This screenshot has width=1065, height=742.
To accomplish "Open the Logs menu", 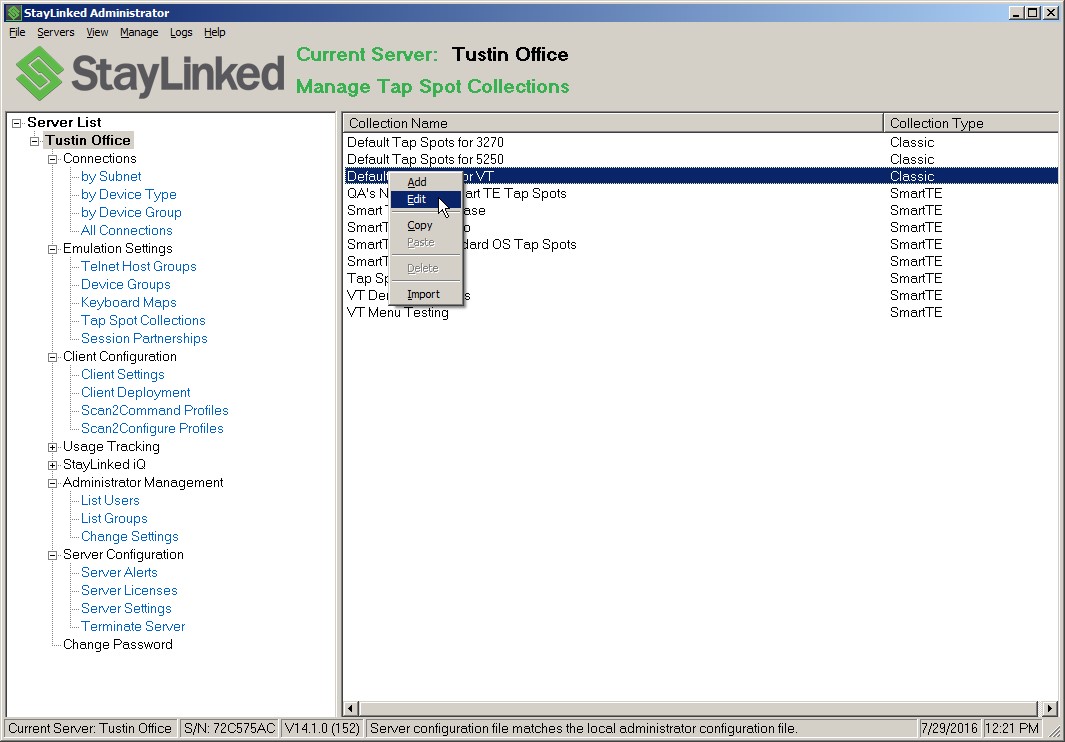I will (x=181, y=32).
